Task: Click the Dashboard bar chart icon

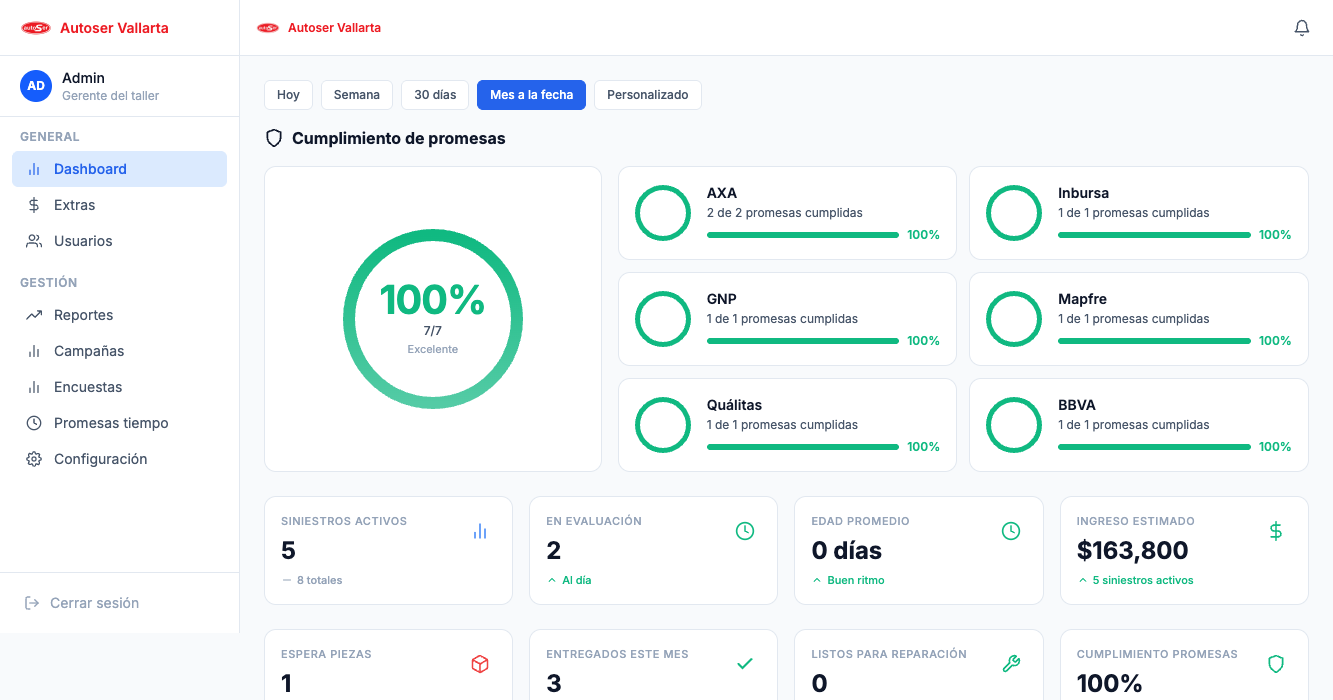Action: point(34,169)
